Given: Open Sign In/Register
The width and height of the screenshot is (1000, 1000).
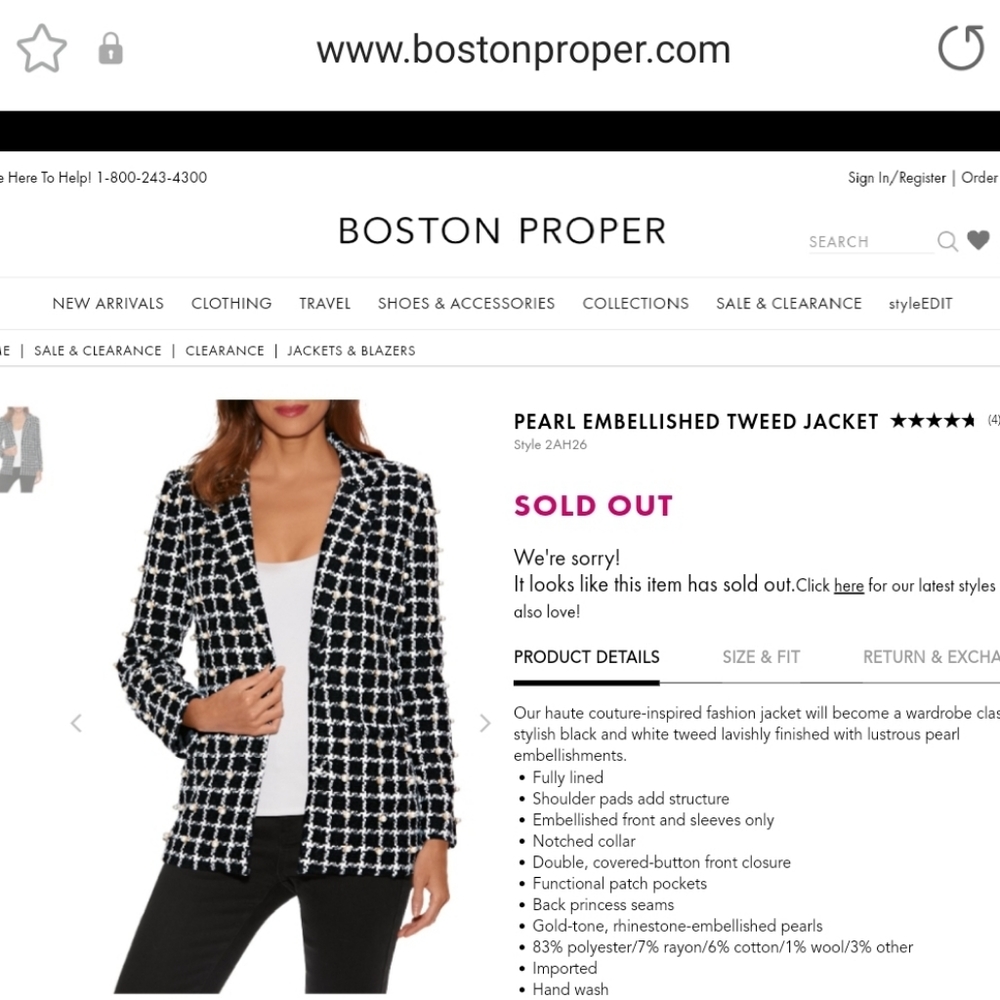Looking at the screenshot, I should coord(897,177).
